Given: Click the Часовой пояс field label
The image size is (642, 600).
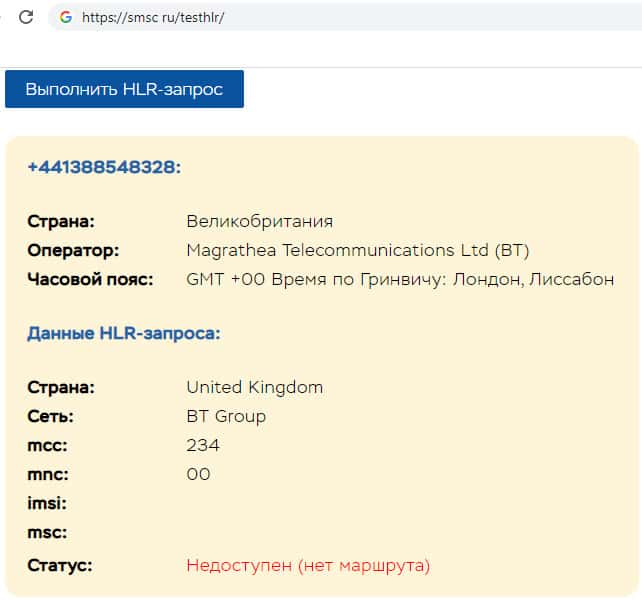Looking at the screenshot, I should click(x=90, y=279).
